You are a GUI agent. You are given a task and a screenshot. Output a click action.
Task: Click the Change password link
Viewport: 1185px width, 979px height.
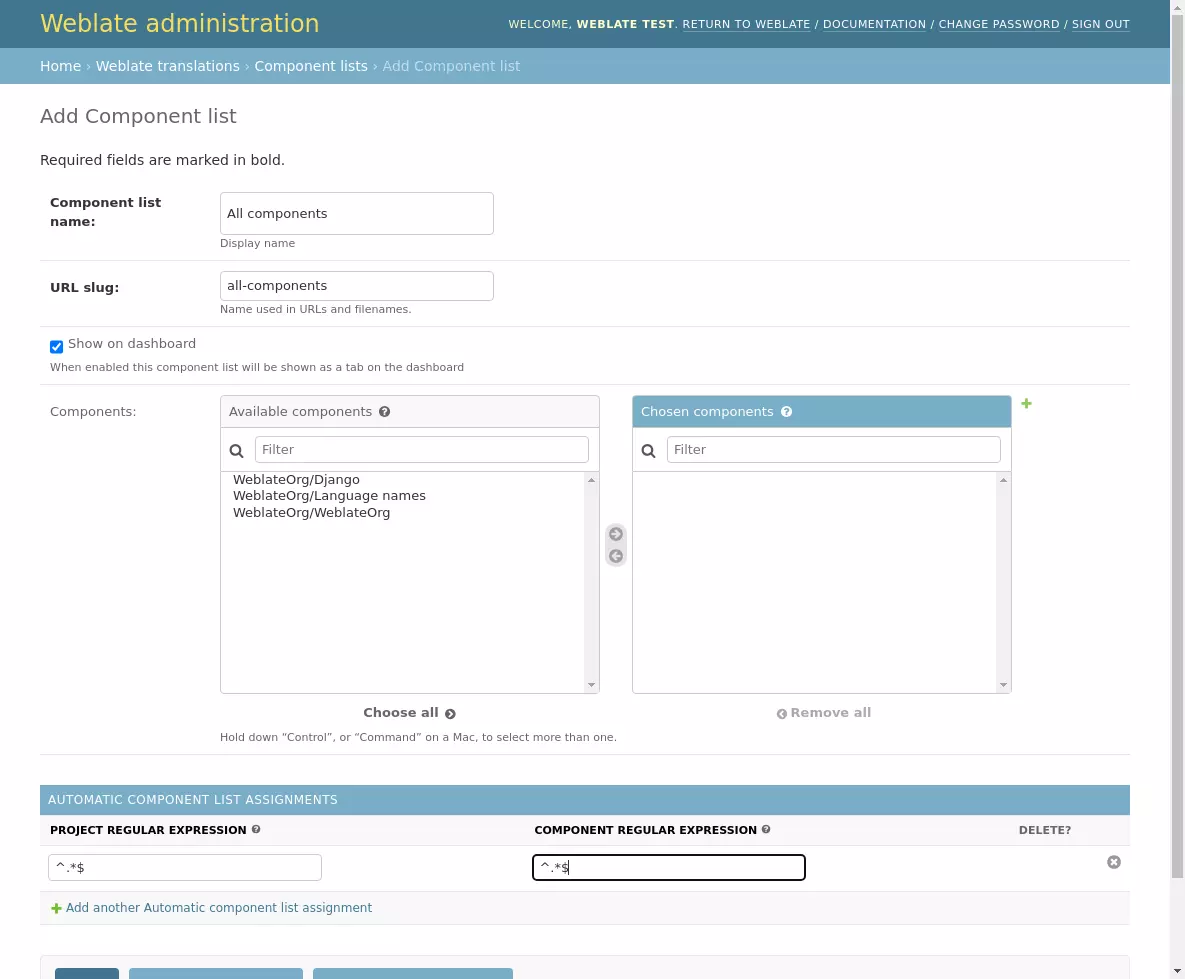tap(999, 24)
